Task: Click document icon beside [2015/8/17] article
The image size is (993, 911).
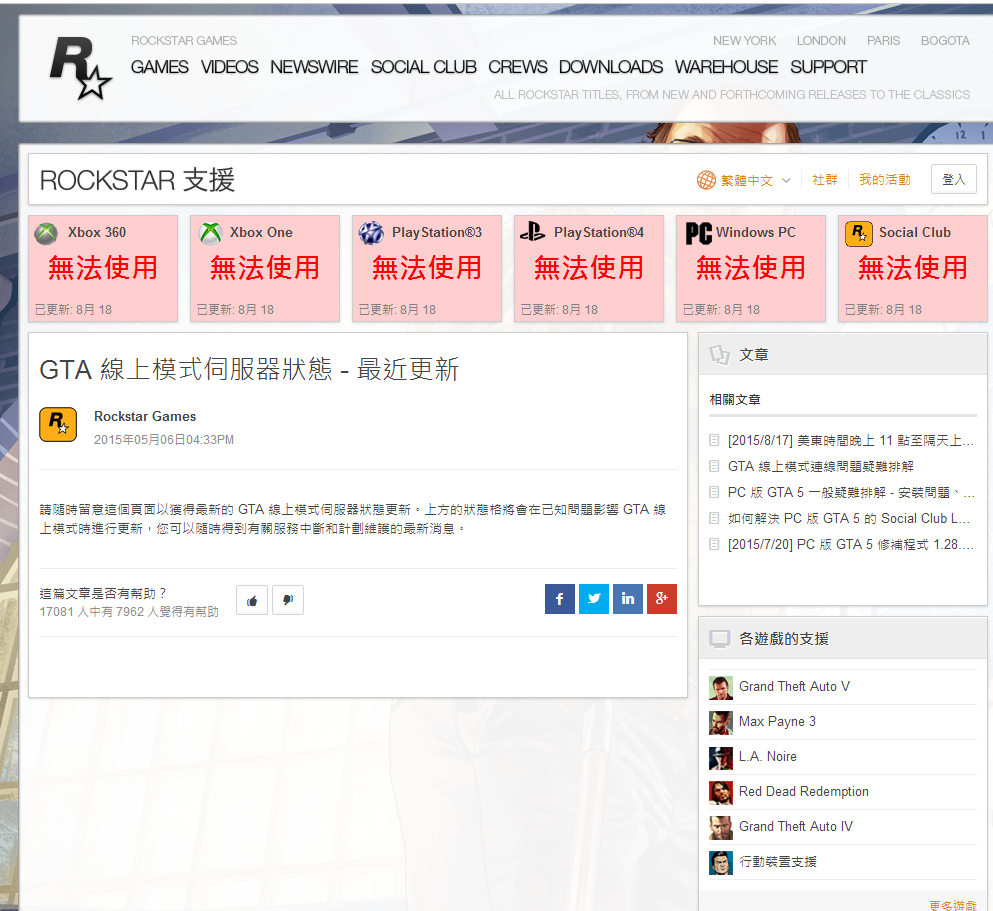Action: click(x=714, y=440)
